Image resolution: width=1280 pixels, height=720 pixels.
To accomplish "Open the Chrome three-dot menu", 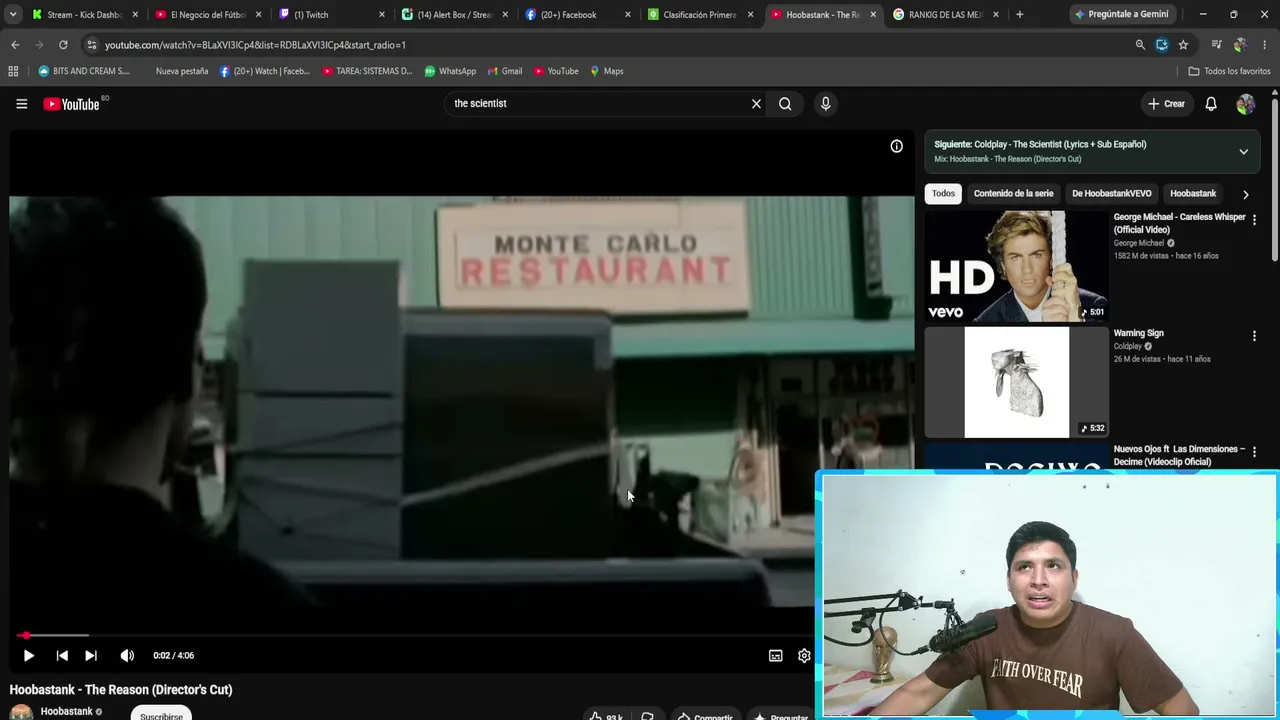I will (x=1265, y=45).
